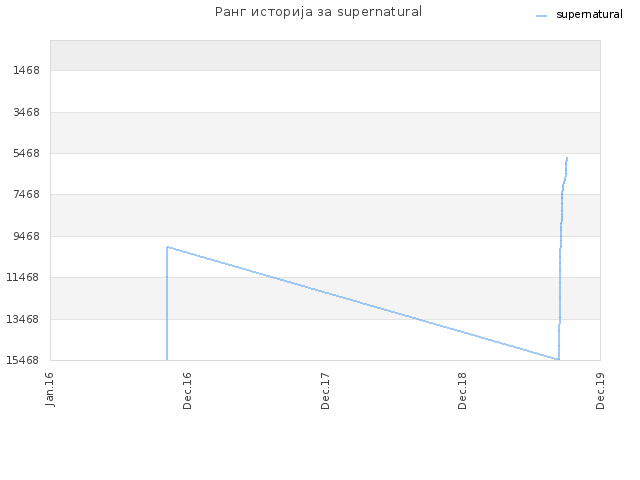Click the Dec.18 x-axis label
This screenshot has height=480, width=640.
coord(462,391)
